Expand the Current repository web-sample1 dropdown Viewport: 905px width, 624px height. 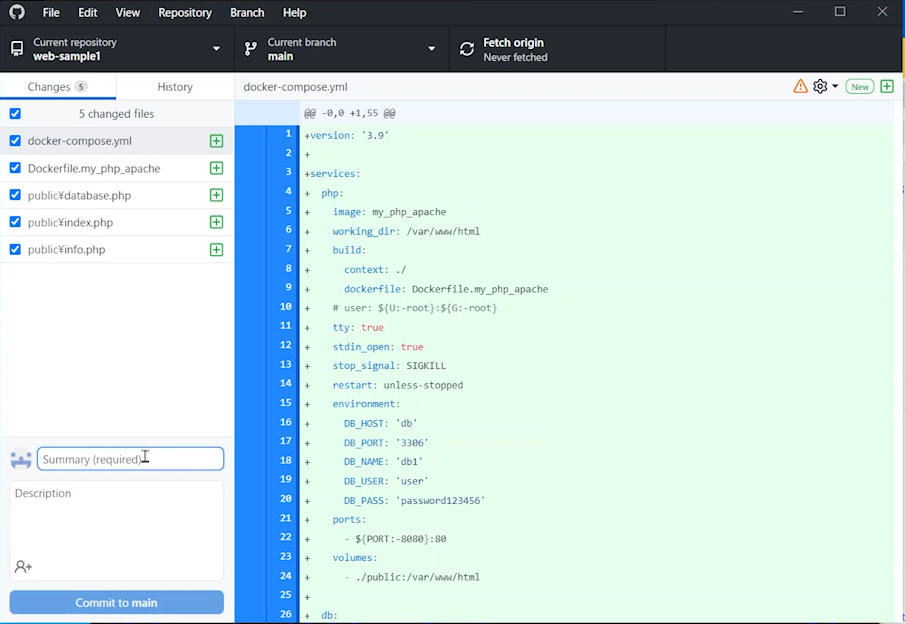[117, 49]
